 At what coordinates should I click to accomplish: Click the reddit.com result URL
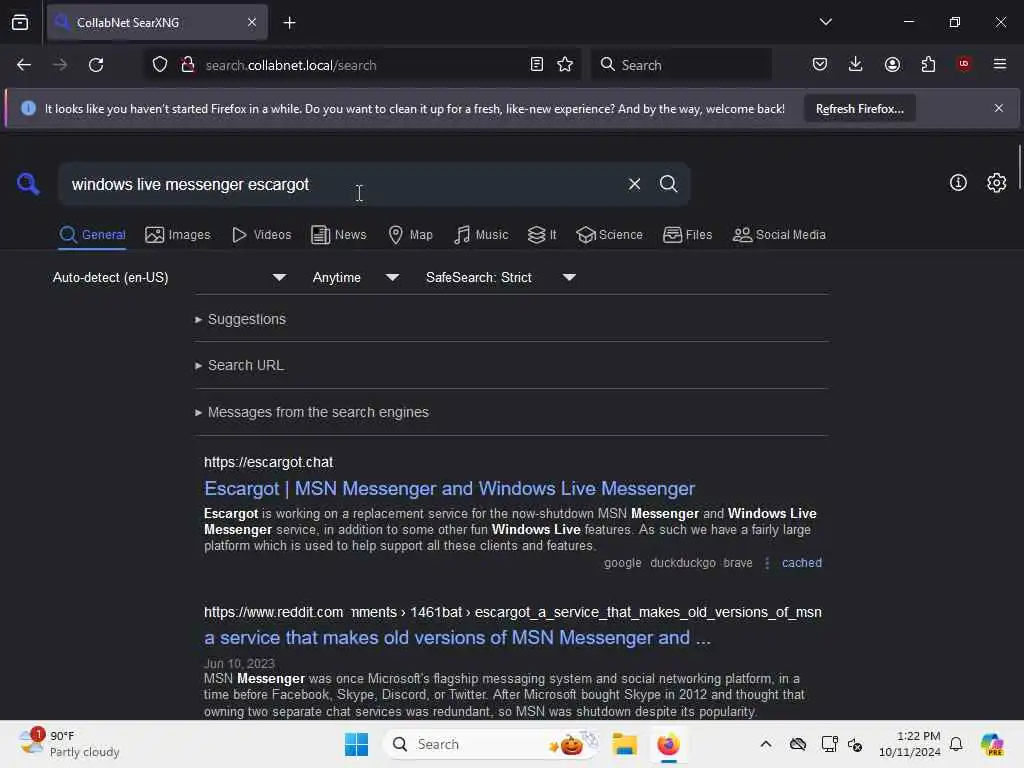coord(513,613)
